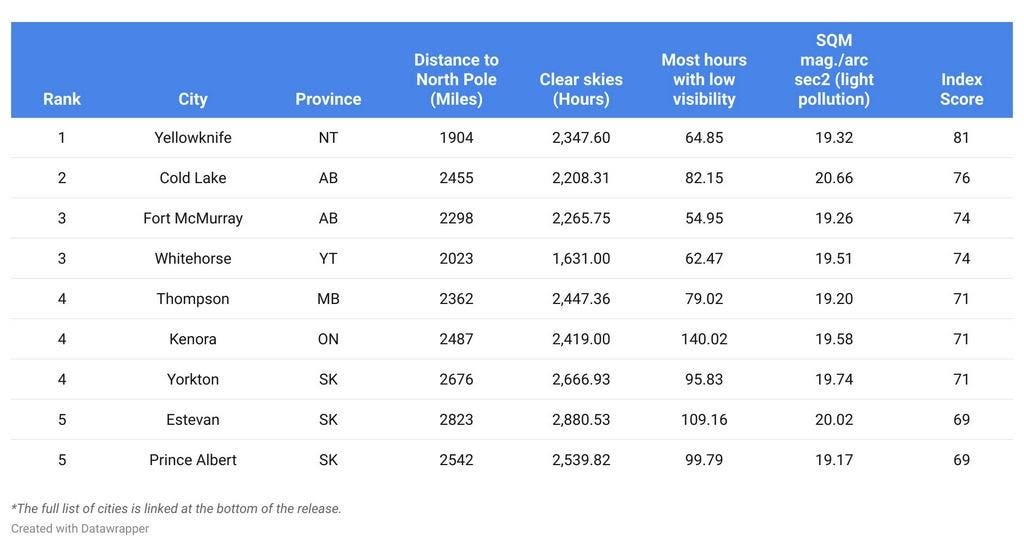
Task: Click Yellowknife's index score 81
Action: (961, 137)
